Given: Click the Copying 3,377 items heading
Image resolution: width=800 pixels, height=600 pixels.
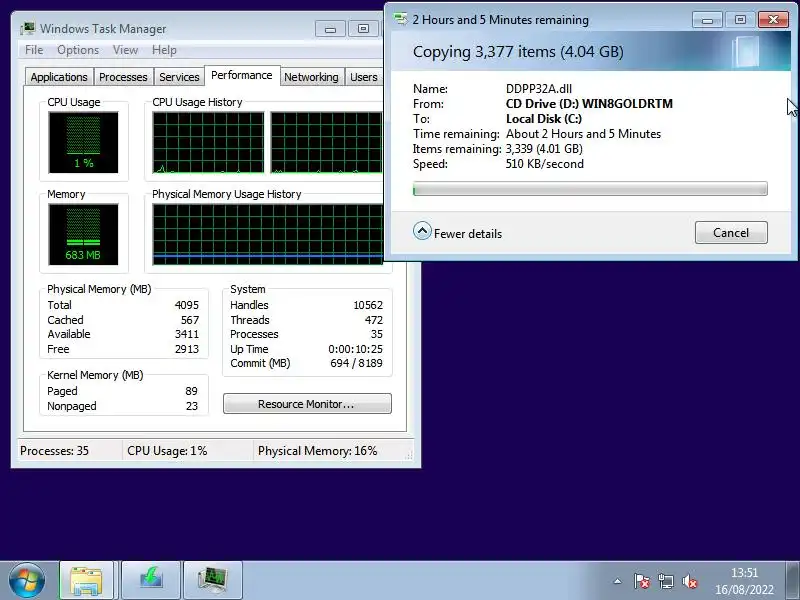Looking at the screenshot, I should pos(518,52).
